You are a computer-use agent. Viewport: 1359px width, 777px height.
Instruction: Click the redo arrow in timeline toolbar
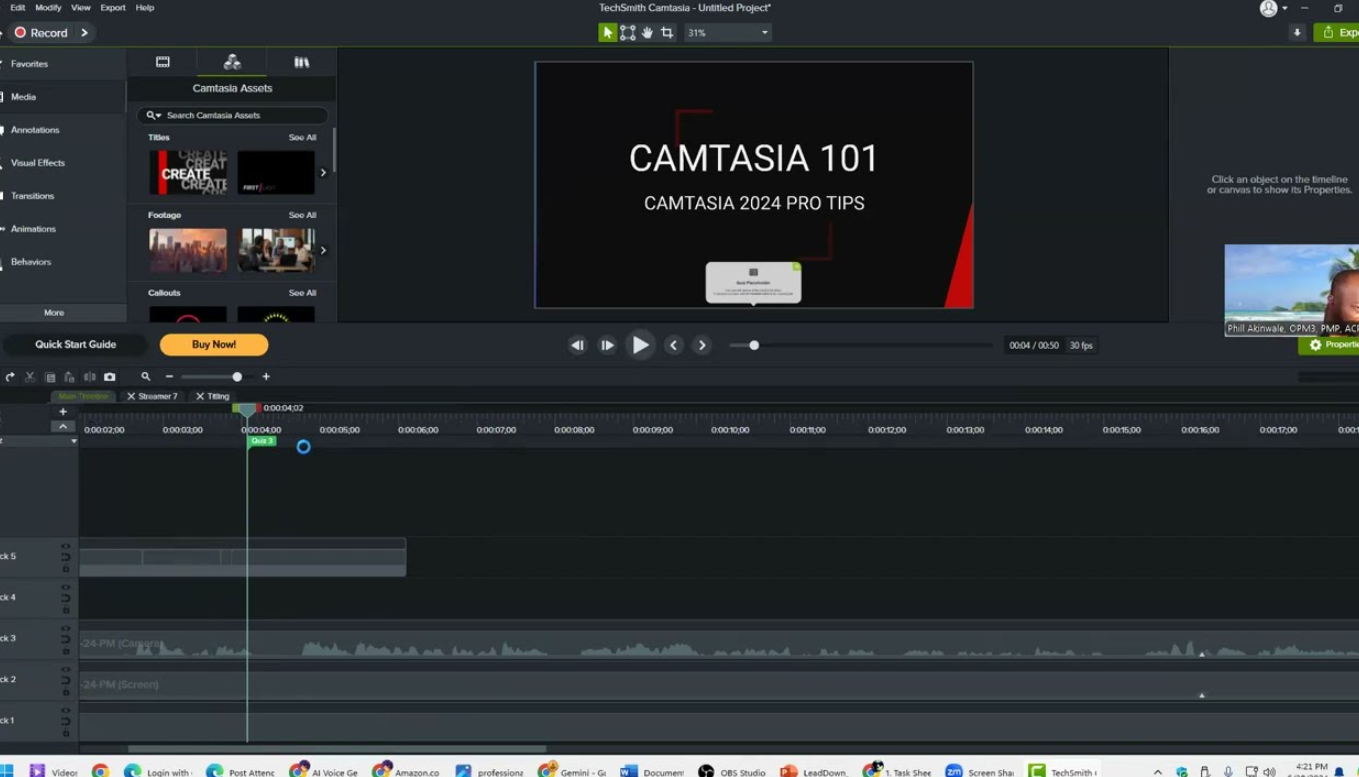[10, 377]
